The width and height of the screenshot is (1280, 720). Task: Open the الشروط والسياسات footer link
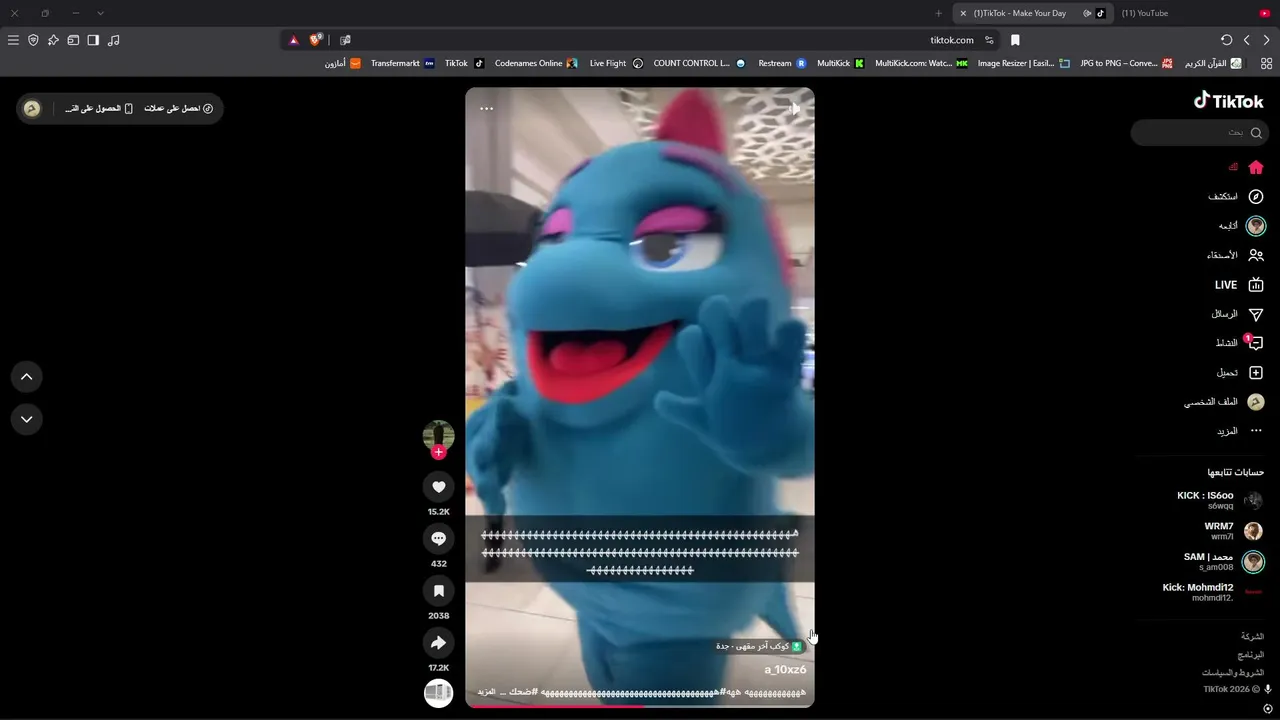[1233, 672]
